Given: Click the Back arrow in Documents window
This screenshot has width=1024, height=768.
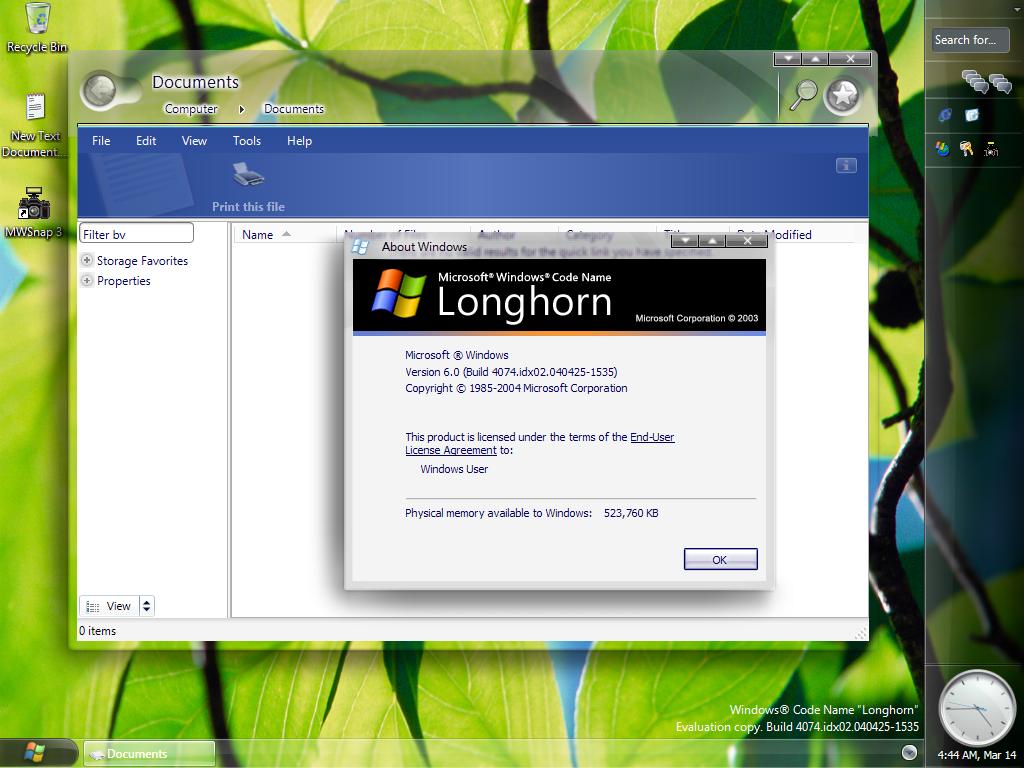Looking at the screenshot, I should coord(98,91).
